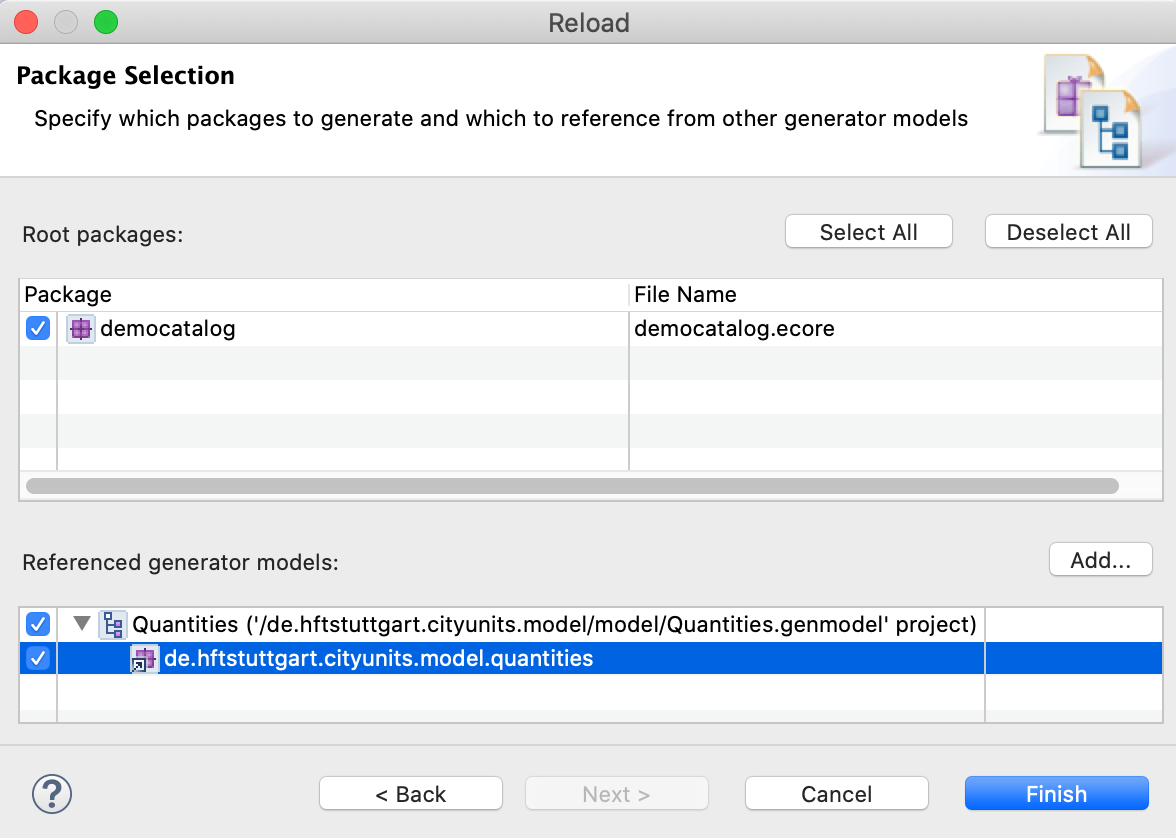Toggle the de.hftstuttgart.cityunits.model.quantities checkbox
Image resolution: width=1176 pixels, height=838 pixels.
tap(38, 659)
